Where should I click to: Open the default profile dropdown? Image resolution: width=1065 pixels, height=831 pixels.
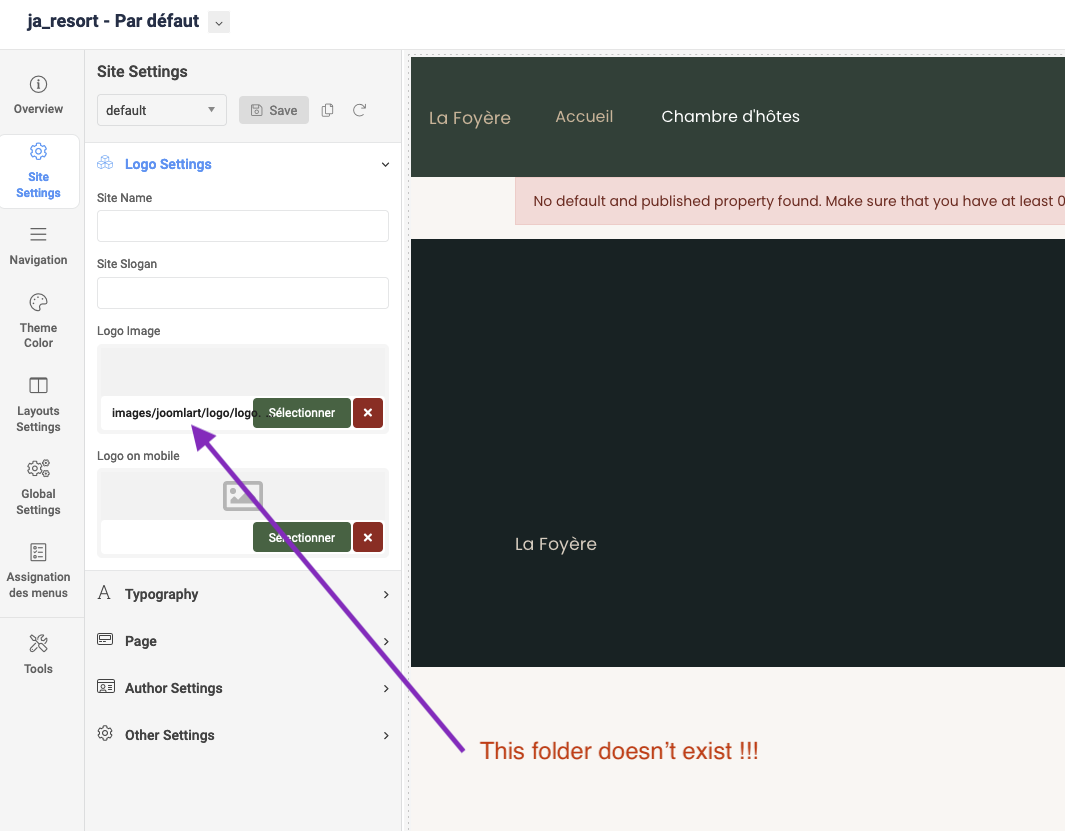(161, 110)
